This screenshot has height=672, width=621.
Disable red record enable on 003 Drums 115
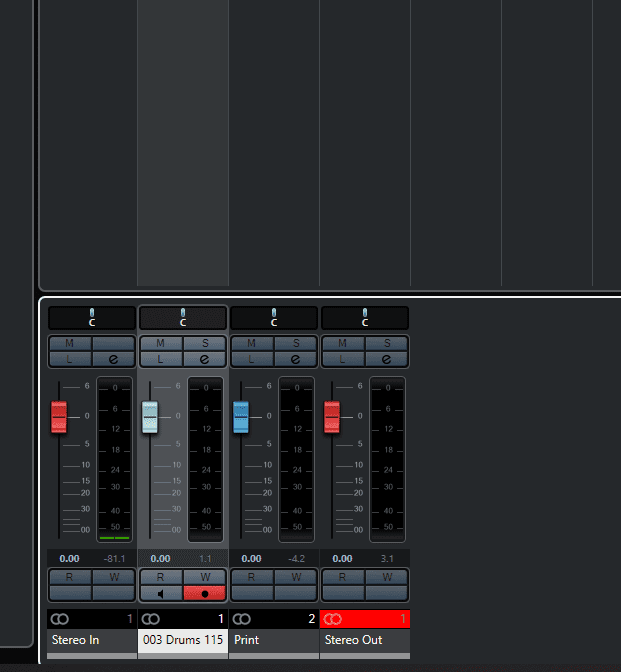[204, 594]
